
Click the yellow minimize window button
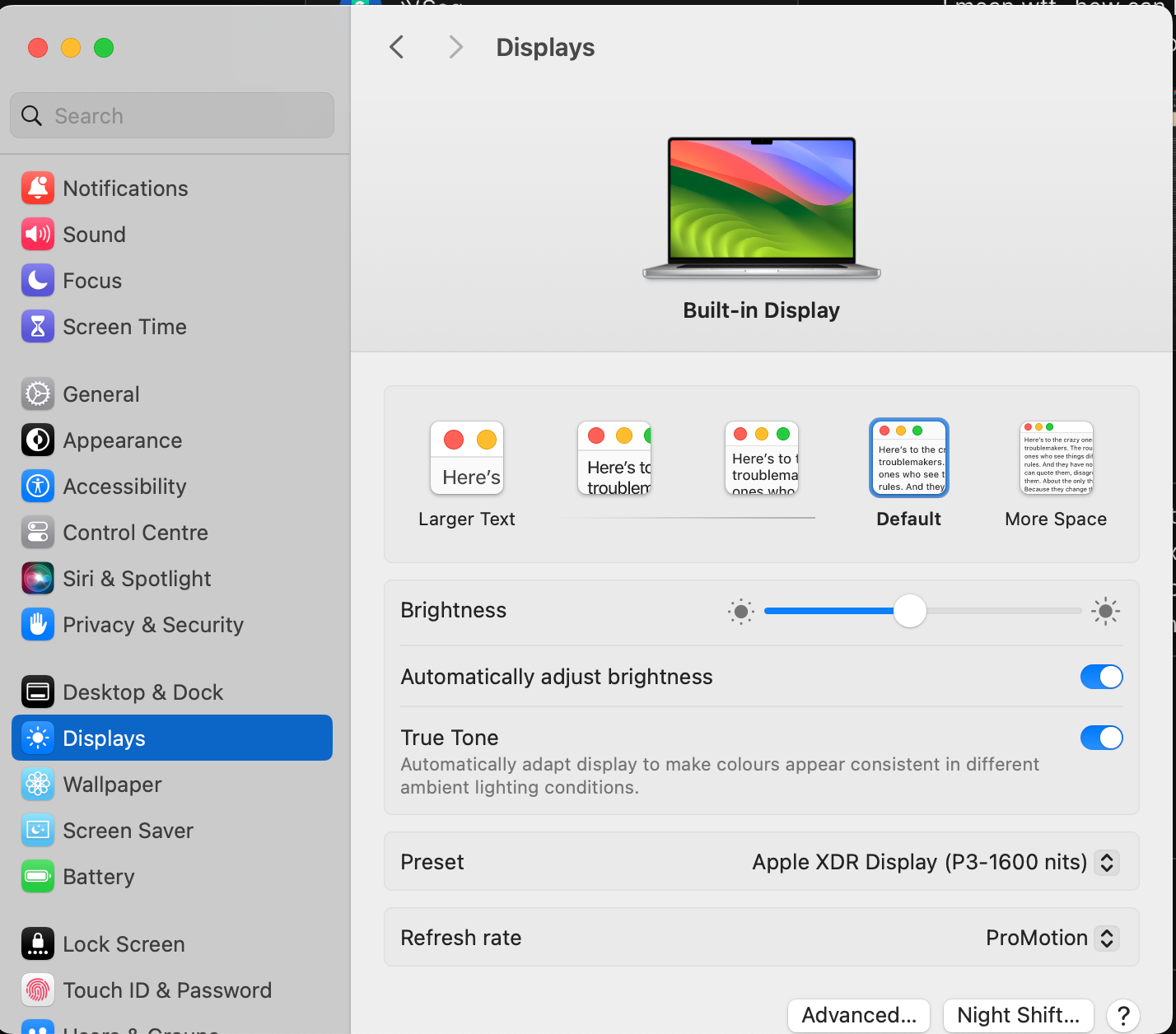(71, 48)
